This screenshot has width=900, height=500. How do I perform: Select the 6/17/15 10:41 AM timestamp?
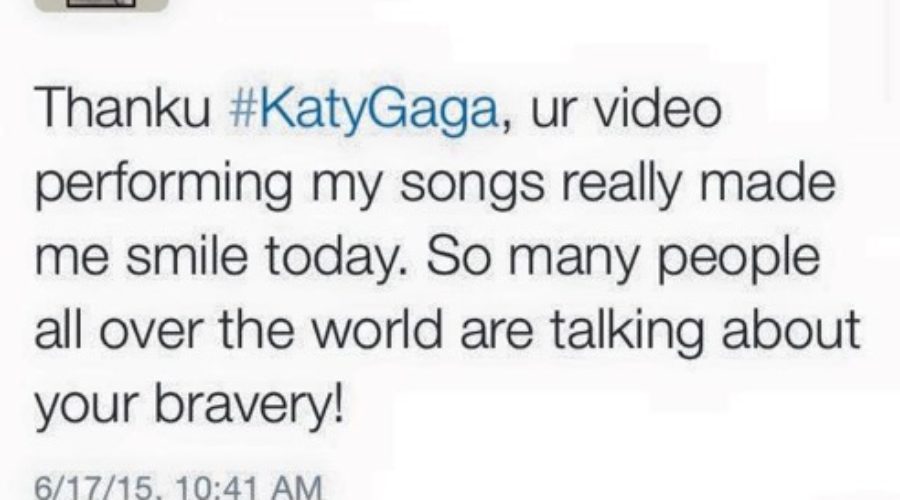click(x=179, y=489)
